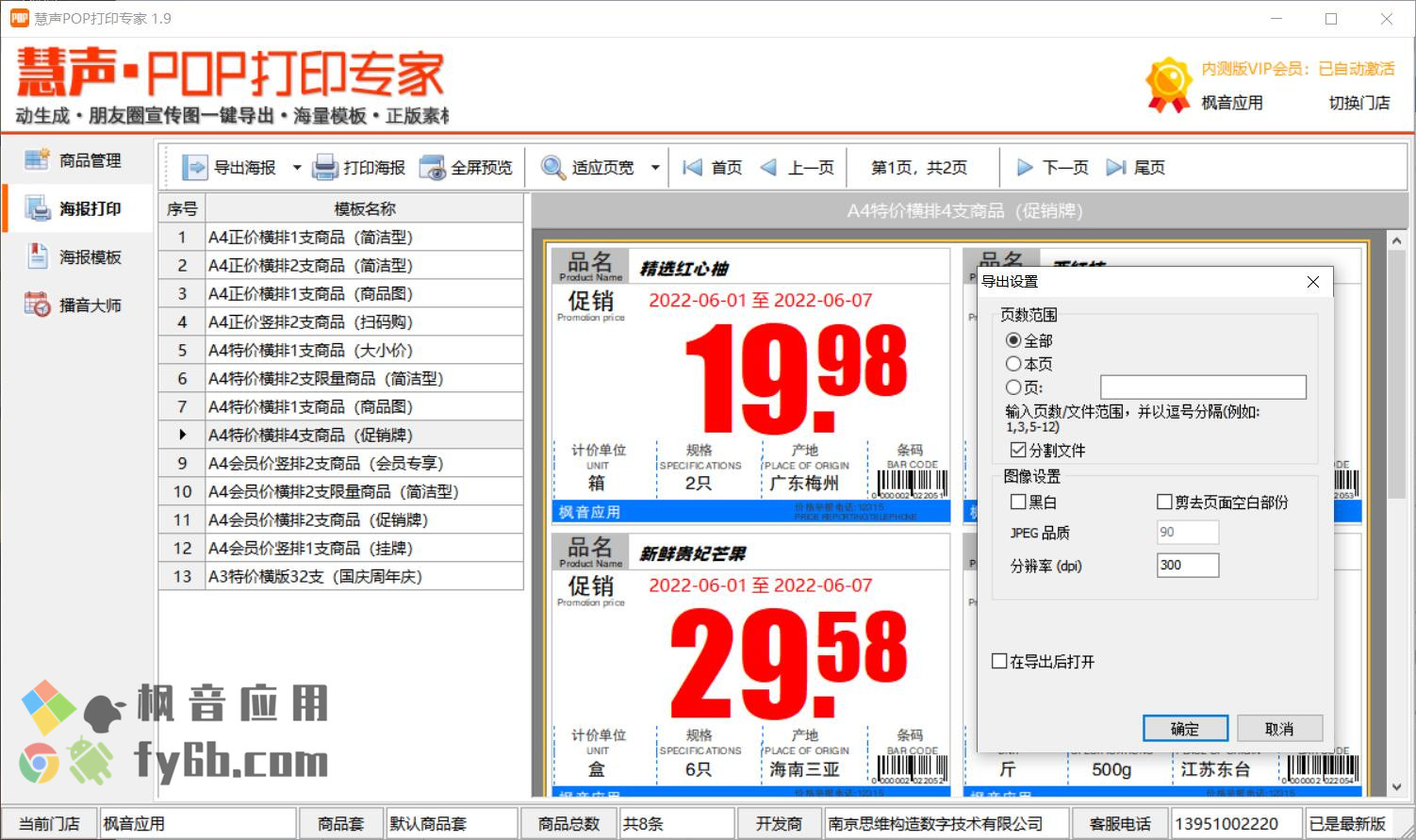Click the 海报模板 document icon
This screenshot has width=1416, height=840.
[x=37, y=256]
